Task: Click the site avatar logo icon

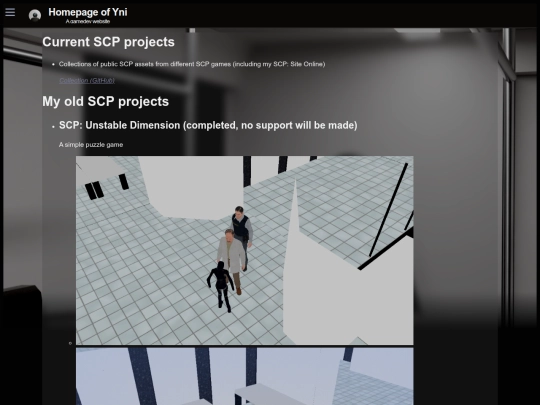Action: [x=35, y=15]
